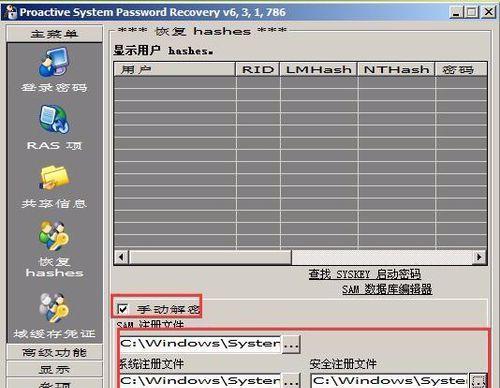The width and height of the screenshot is (500, 388).
Task: Toggle the 手动解密 checkbox
Action: tap(123, 309)
